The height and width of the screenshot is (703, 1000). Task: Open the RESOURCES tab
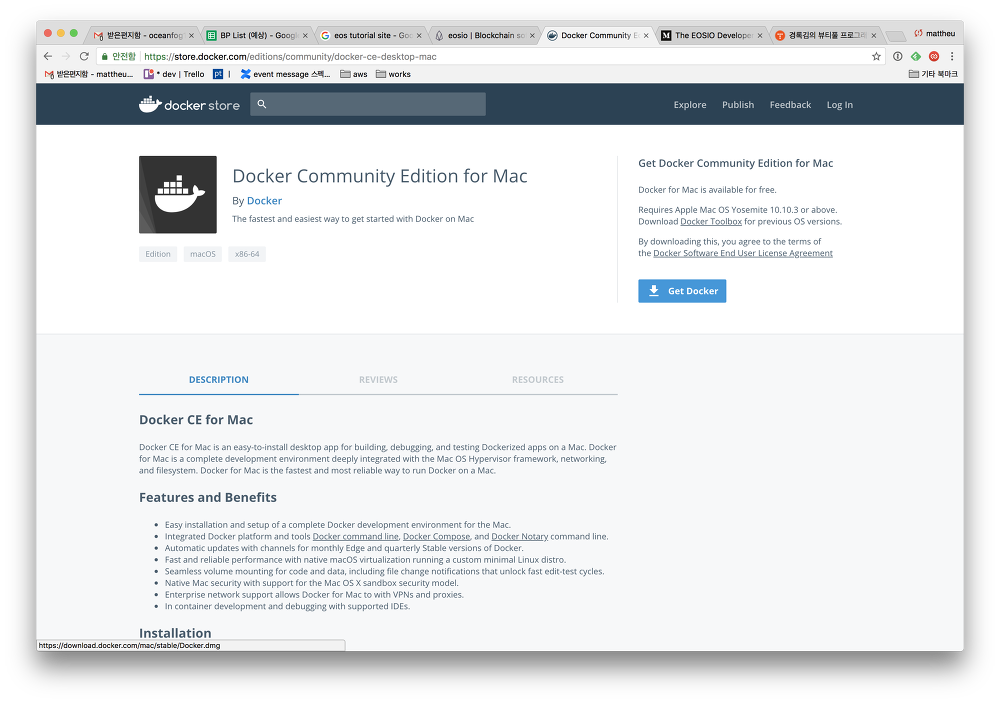click(538, 380)
